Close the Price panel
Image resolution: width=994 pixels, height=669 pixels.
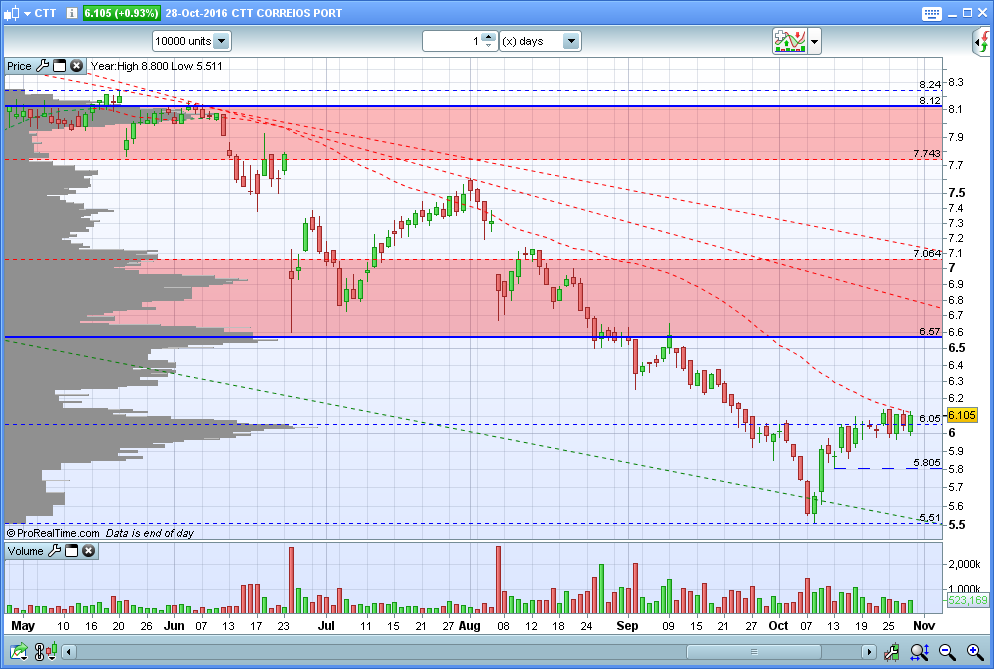point(76,66)
